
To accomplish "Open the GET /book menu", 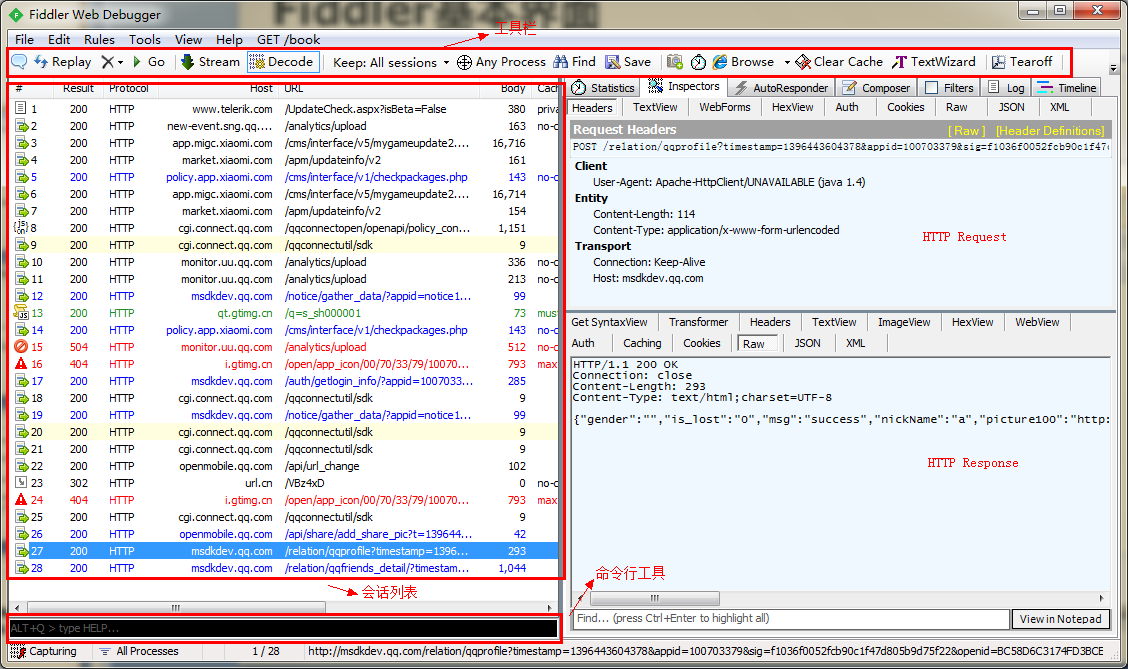I will 288,40.
